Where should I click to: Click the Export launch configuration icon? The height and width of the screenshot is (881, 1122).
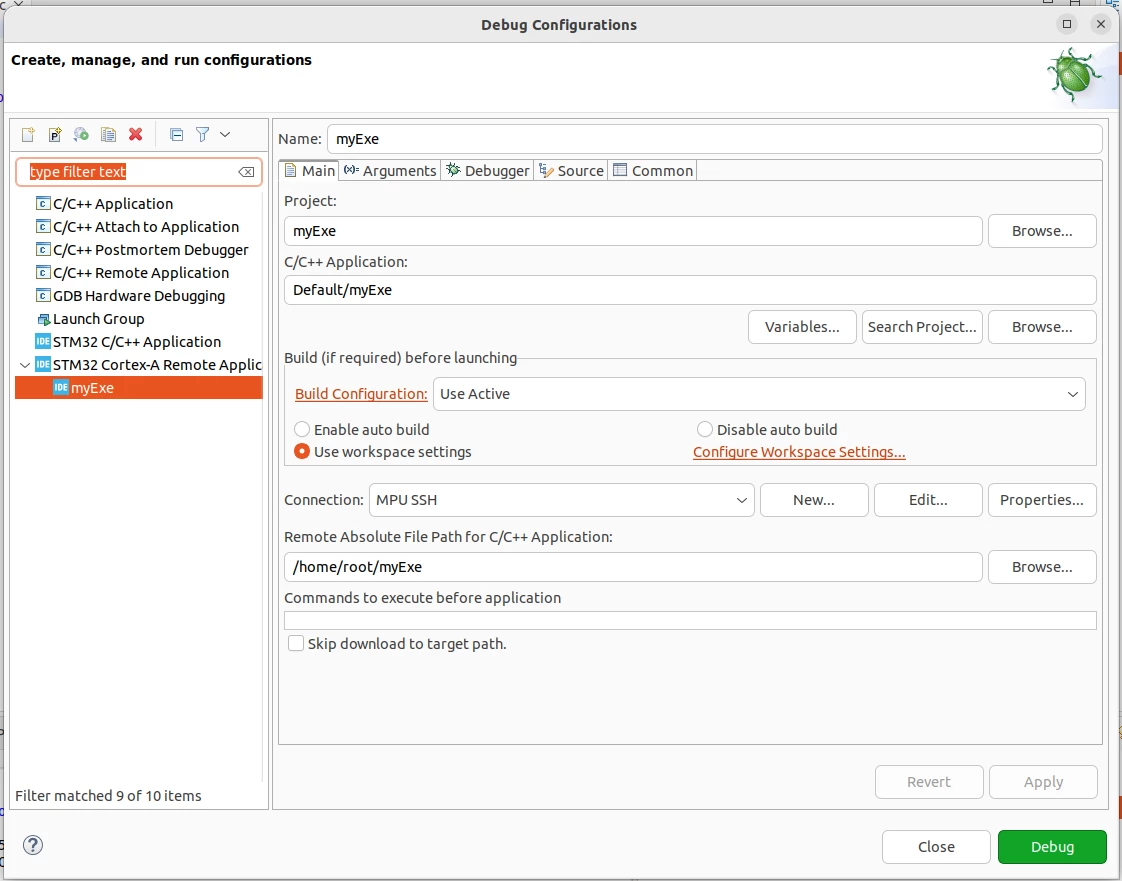(x=81, y=135)
